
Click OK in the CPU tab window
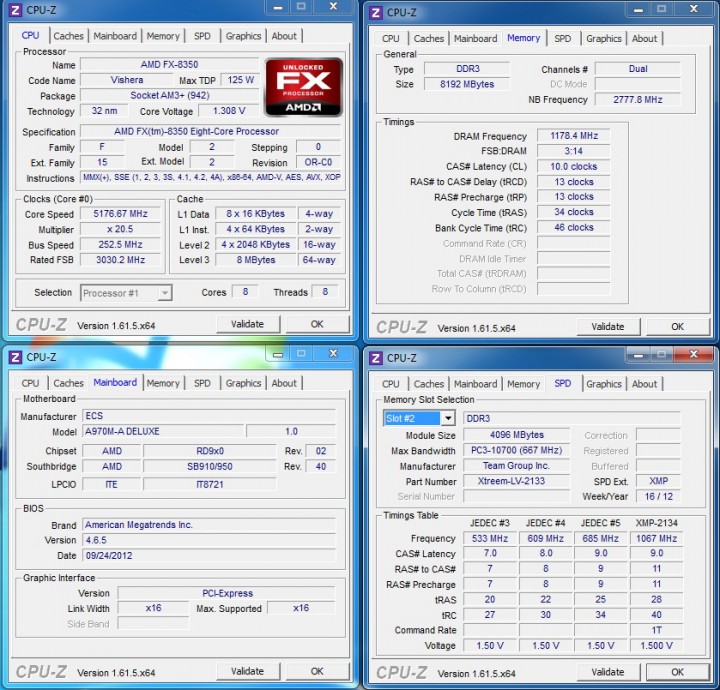coord(317,324)
